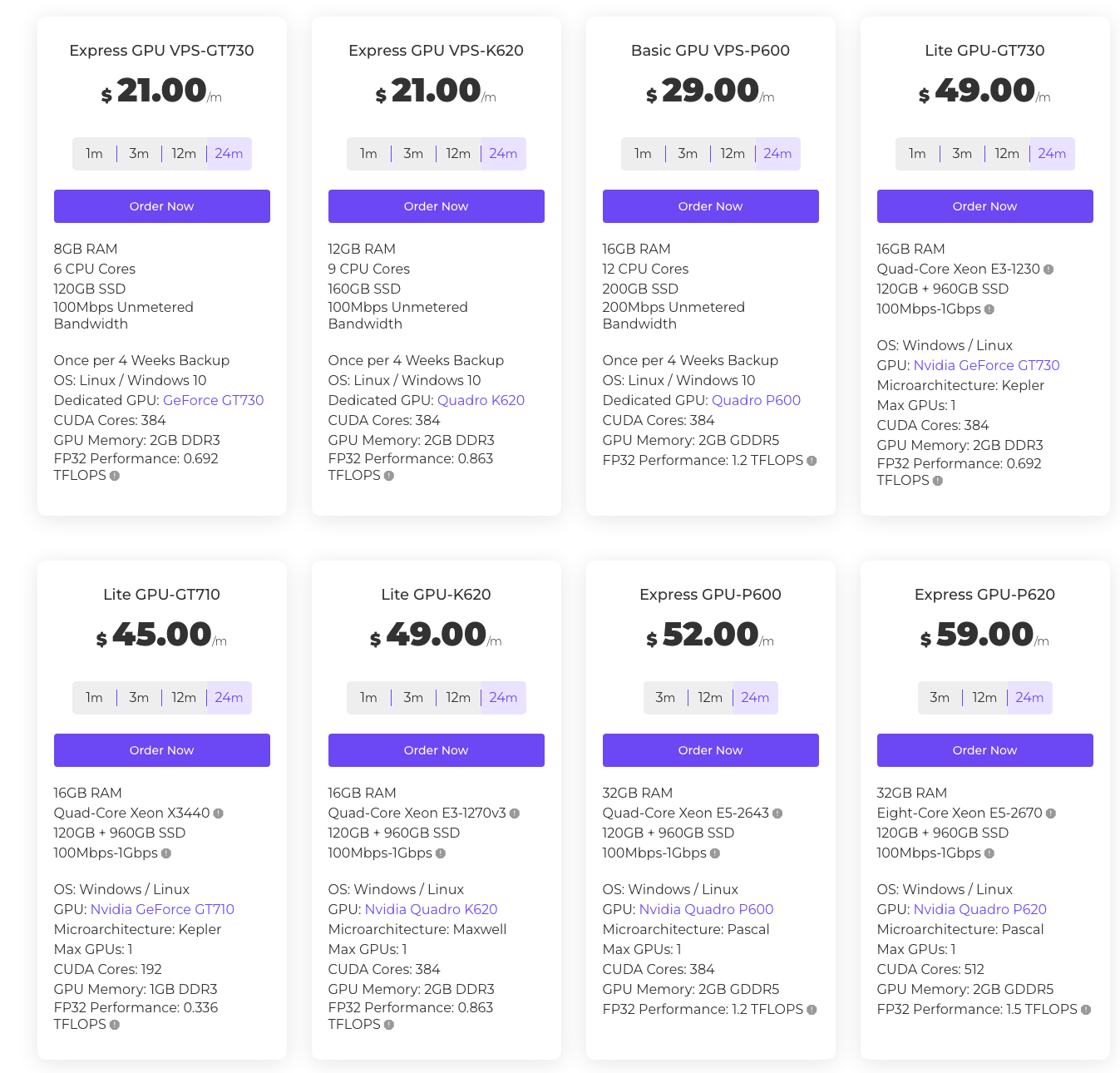1120x1073 pixels.
Task: Click info icon beside Eight-Core Xeon E5-2670
Action: coord(1050,813)
